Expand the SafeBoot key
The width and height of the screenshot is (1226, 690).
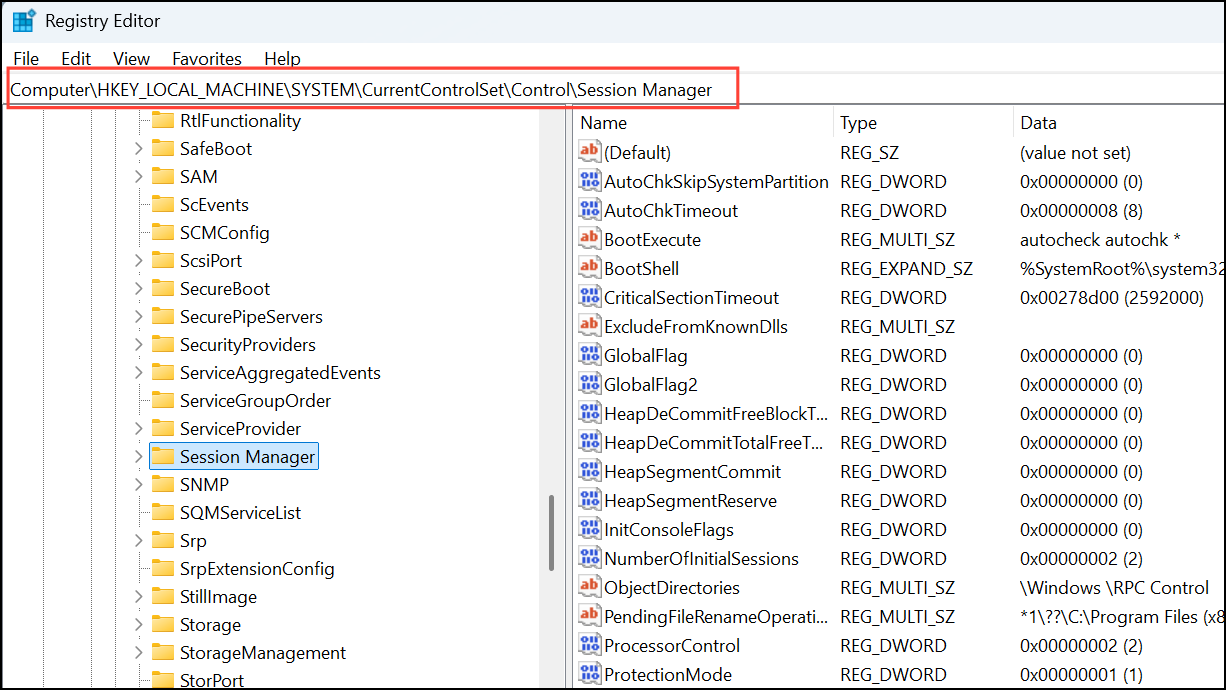tap(138, 149)
